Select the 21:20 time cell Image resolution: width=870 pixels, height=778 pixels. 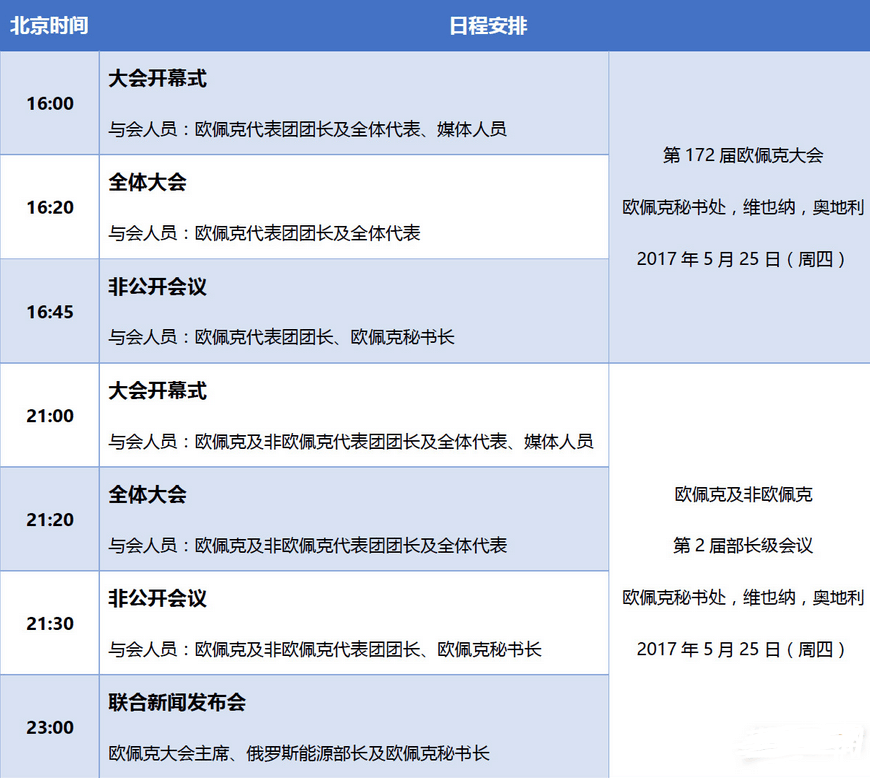[50, 519]
